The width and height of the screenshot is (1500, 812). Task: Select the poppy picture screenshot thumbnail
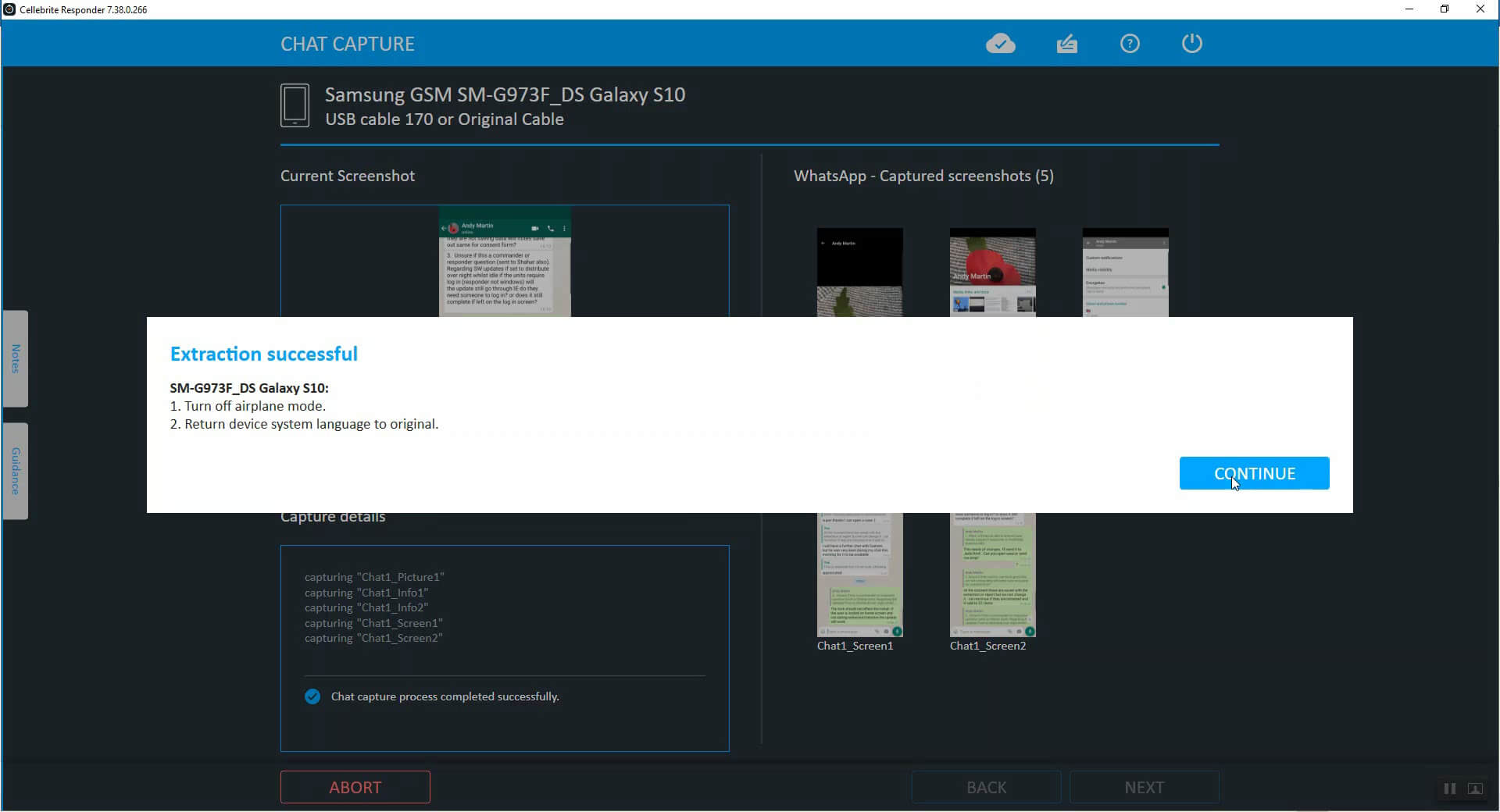tap(992, 272)
